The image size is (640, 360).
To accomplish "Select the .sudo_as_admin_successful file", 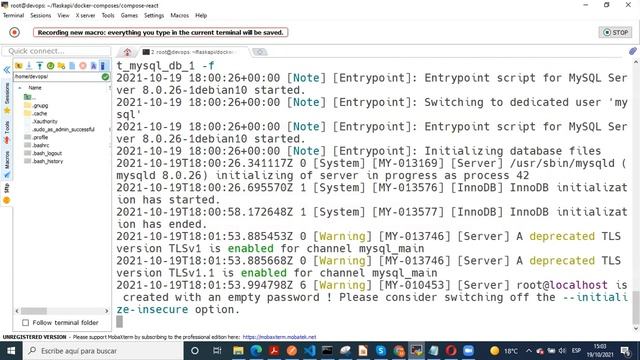I will pos(59,129).
